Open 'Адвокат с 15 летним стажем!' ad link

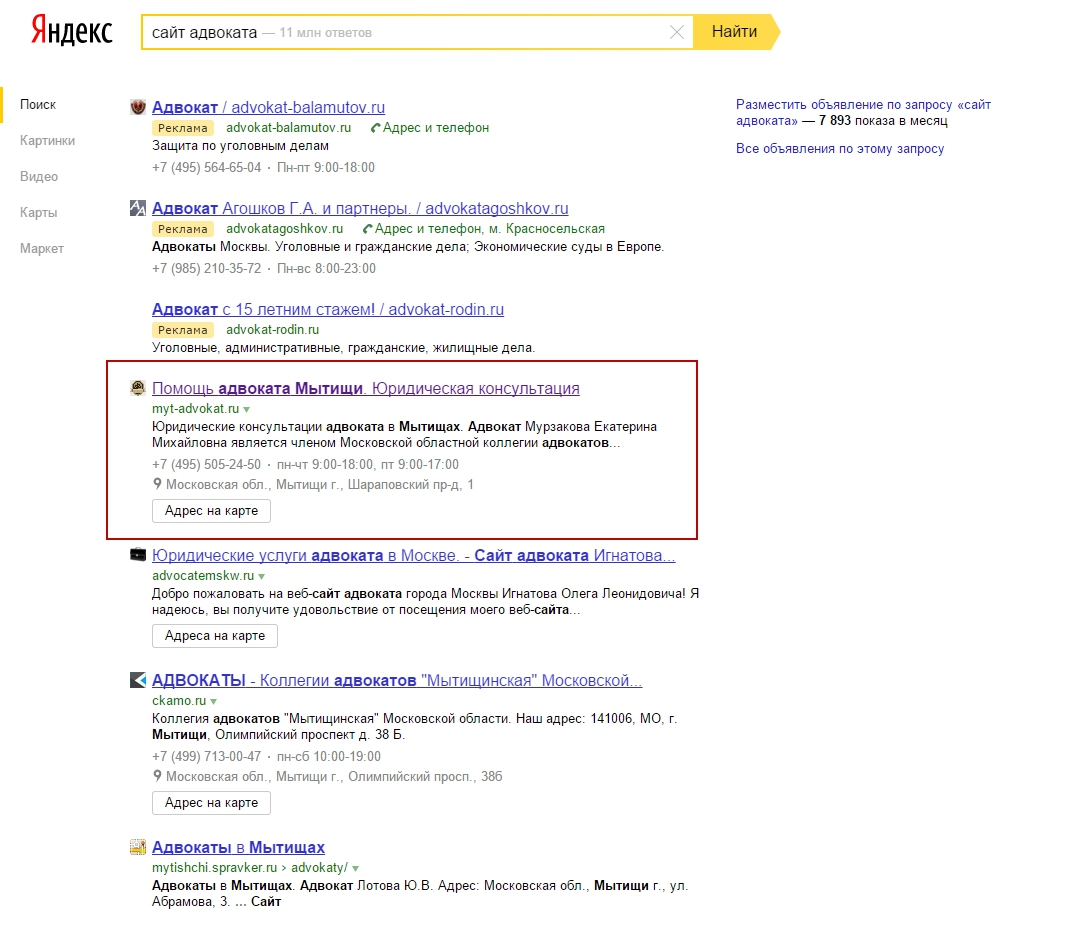(327, 310)
